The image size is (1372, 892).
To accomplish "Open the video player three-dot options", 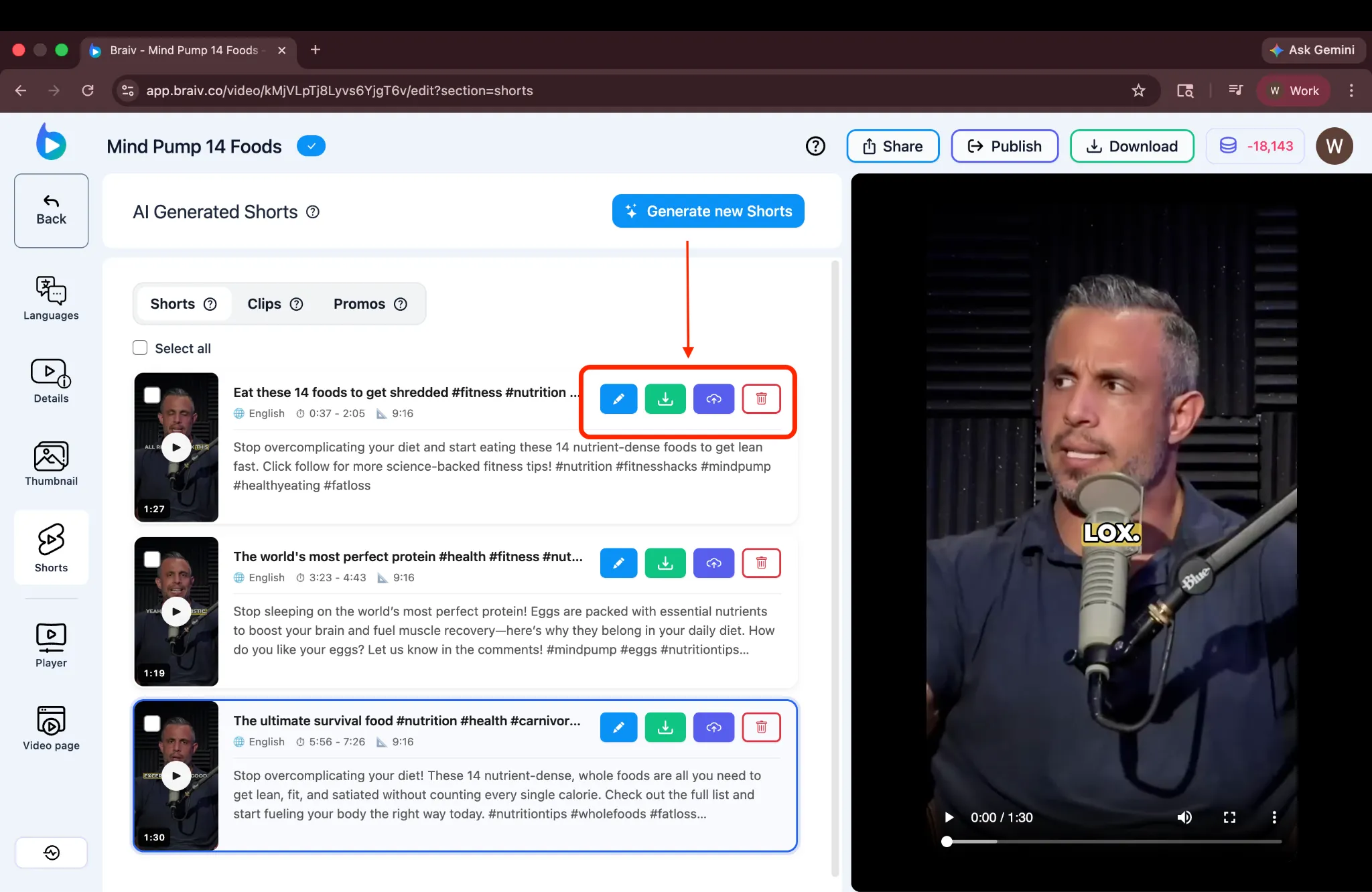I will tap(1274, 817).
